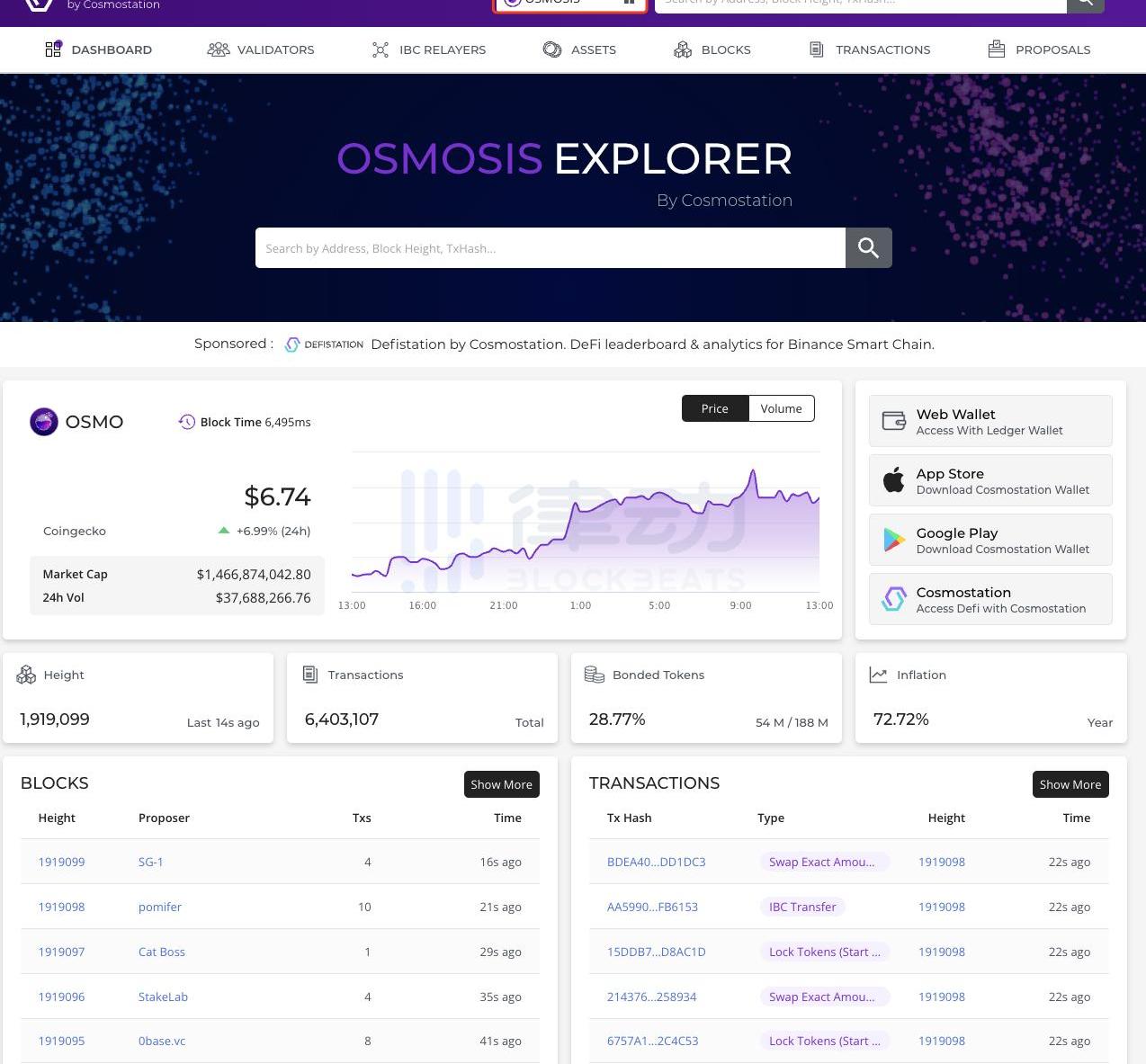The width and height of the screenshot is (1146, 1064).
Task: Click the Assets coin icon in navigation
Action: click(x=552, y=49)
